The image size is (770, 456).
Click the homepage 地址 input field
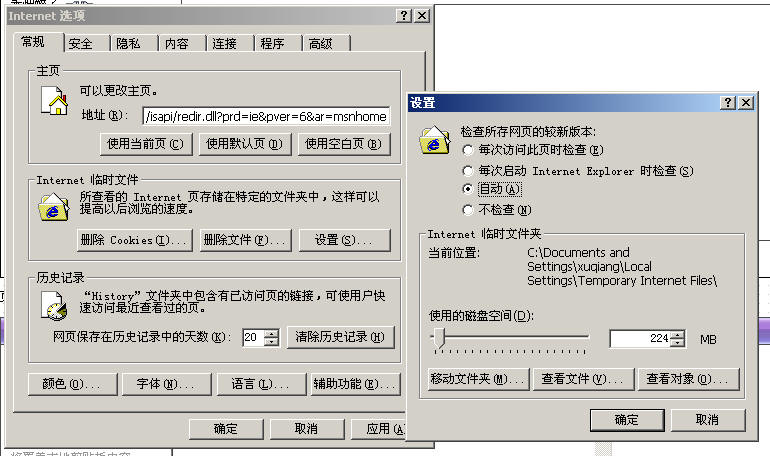266,116
